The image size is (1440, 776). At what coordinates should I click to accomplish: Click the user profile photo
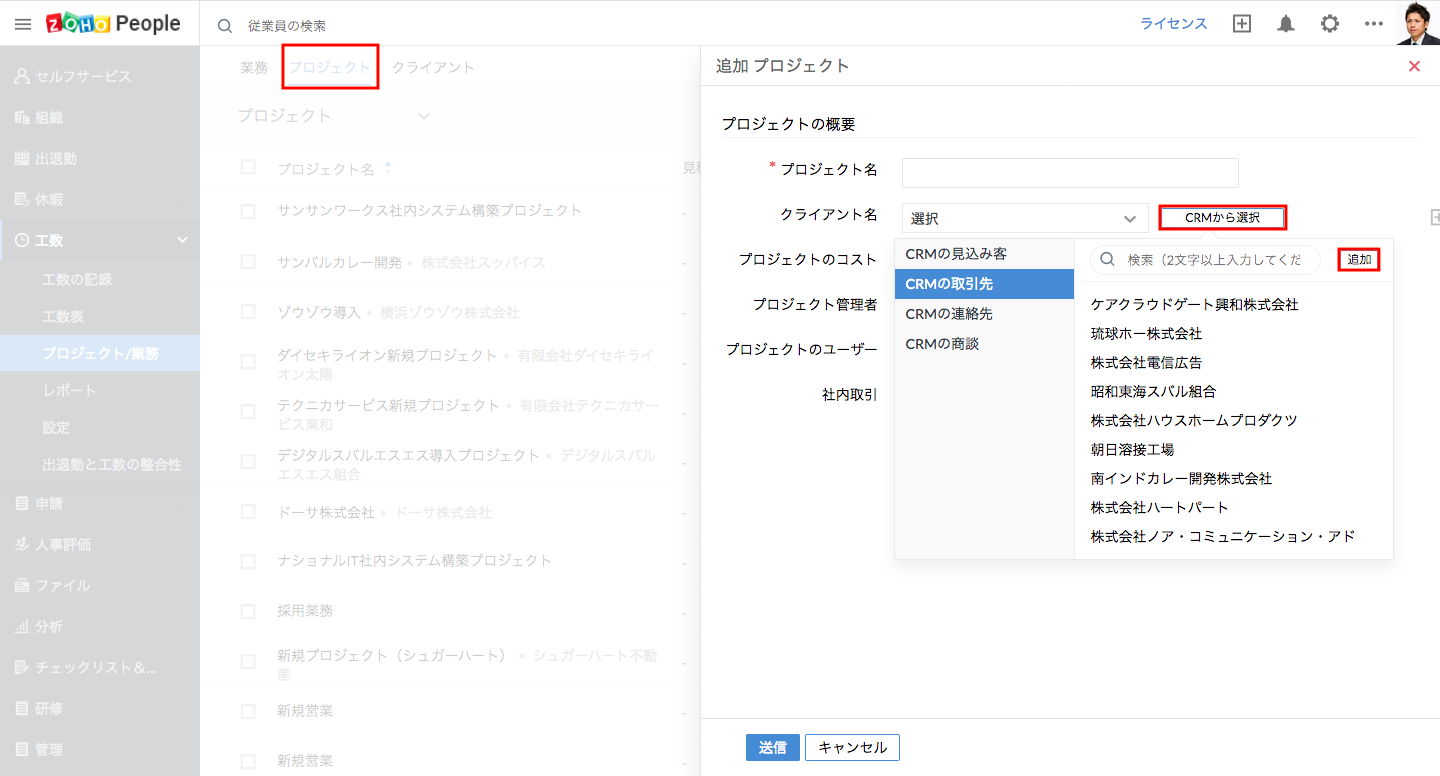click(x=1418, y=23)
